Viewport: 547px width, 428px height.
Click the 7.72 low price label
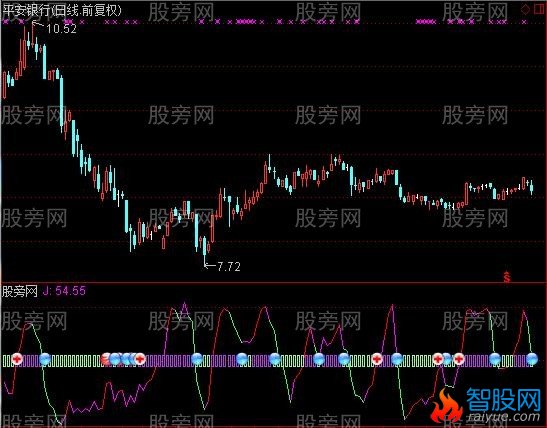(229, 267)
